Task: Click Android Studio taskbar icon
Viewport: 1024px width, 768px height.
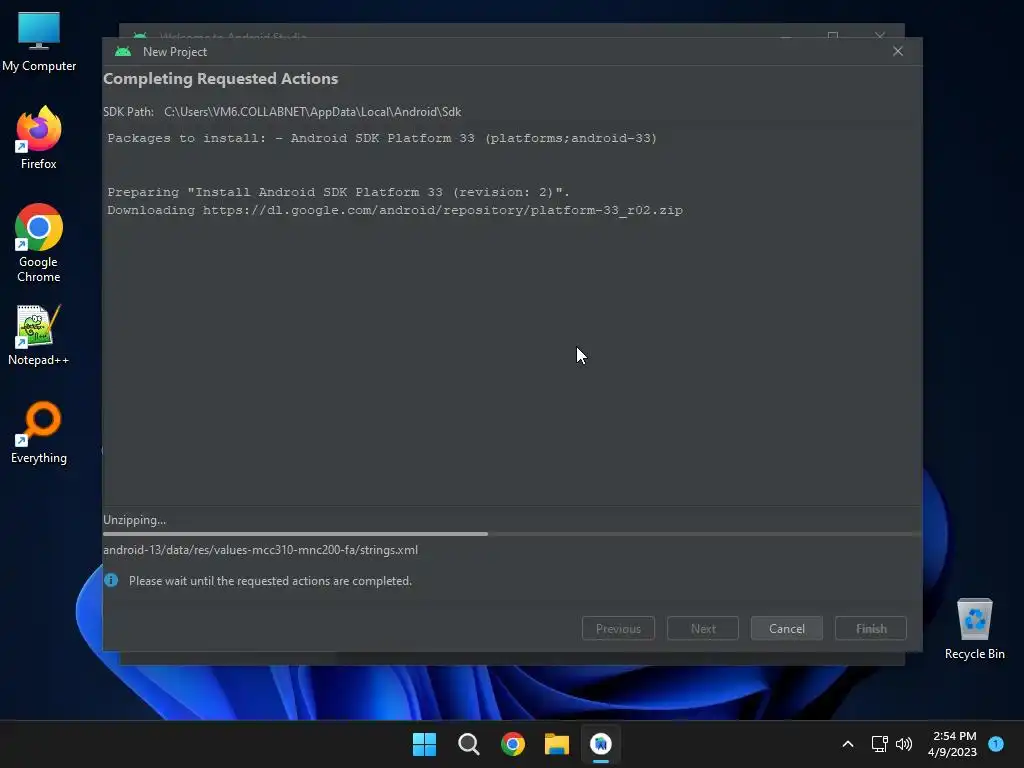Action: pos(601,744)
